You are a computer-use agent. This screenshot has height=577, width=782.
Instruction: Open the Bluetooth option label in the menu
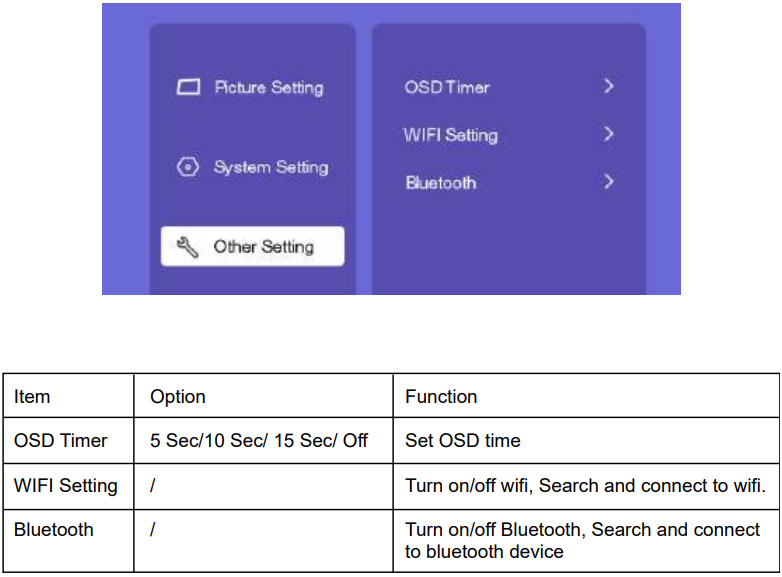pos(440,183)
